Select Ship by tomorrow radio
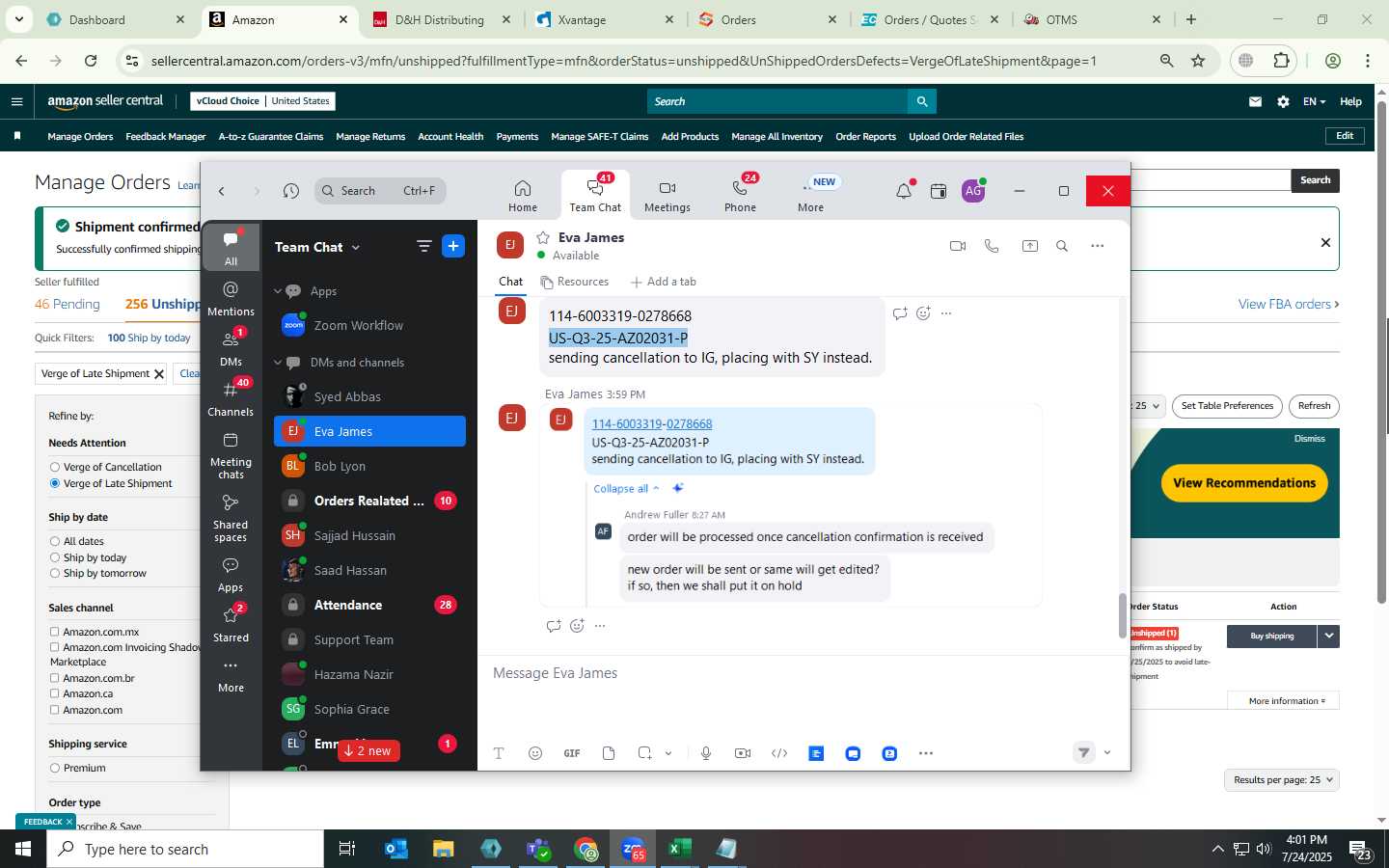Image resolution: width=1389 pixels, height=868 pixels. pos(55,573)
